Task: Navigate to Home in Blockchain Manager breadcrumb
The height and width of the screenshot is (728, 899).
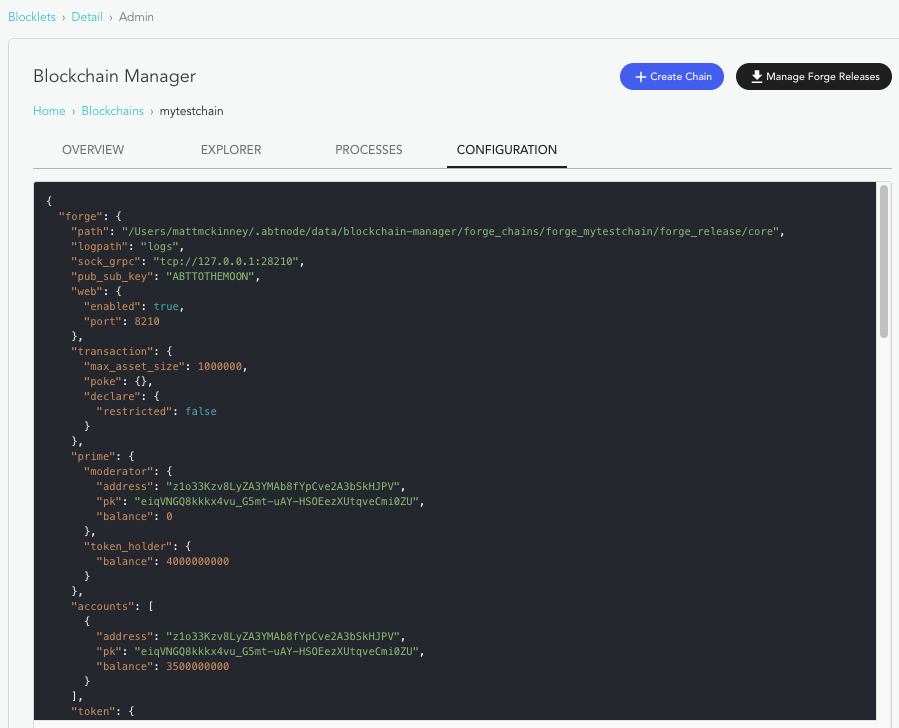Action: (x=49, y=111)
